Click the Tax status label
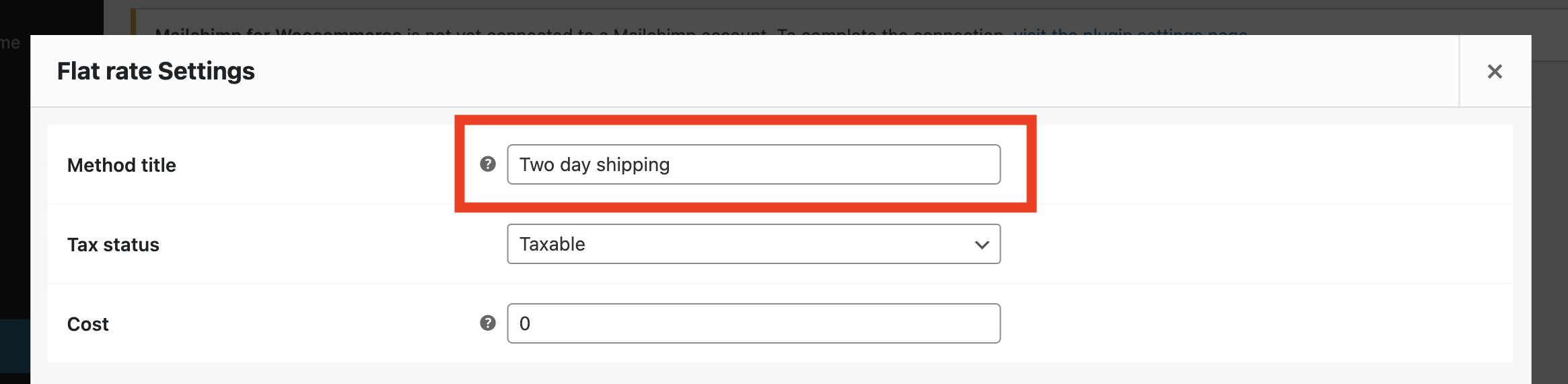 pos(113,245)
